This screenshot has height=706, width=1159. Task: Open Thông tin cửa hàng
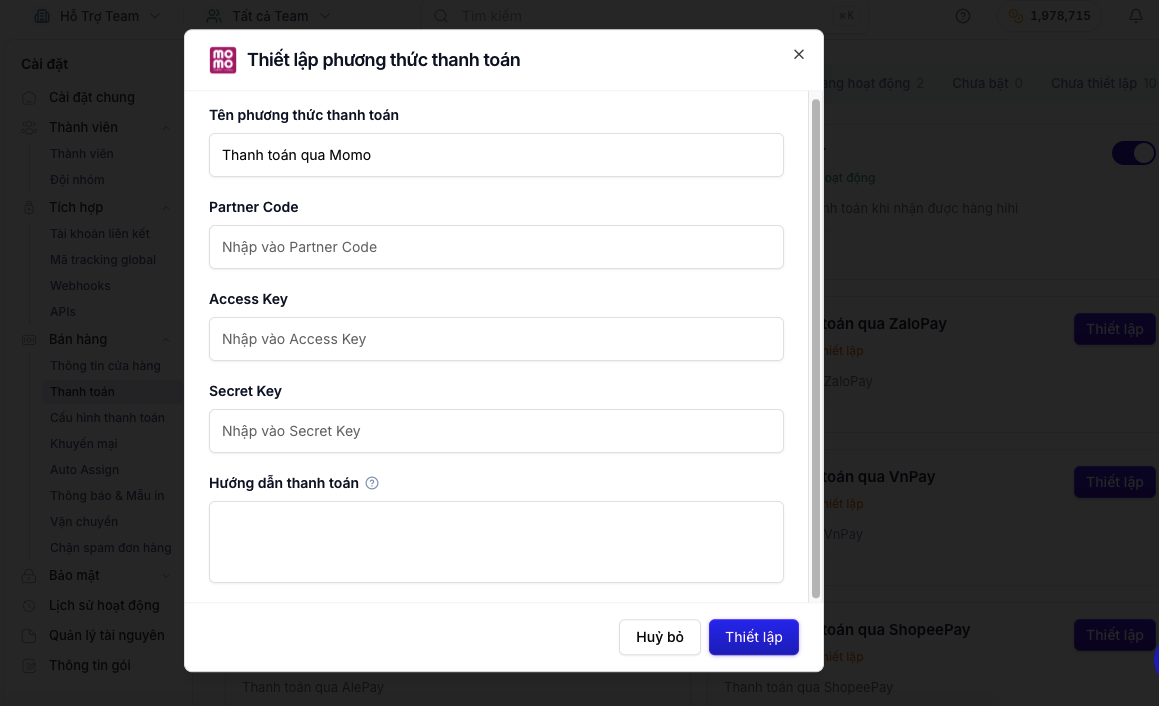click(105, 366)
